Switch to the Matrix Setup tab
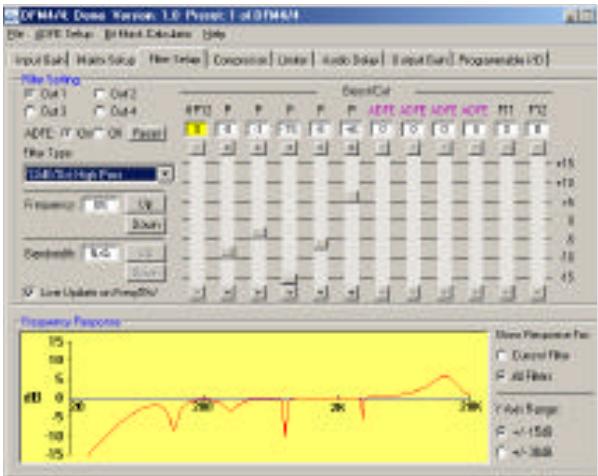The image size is (598, 476). tap(106, 60)
